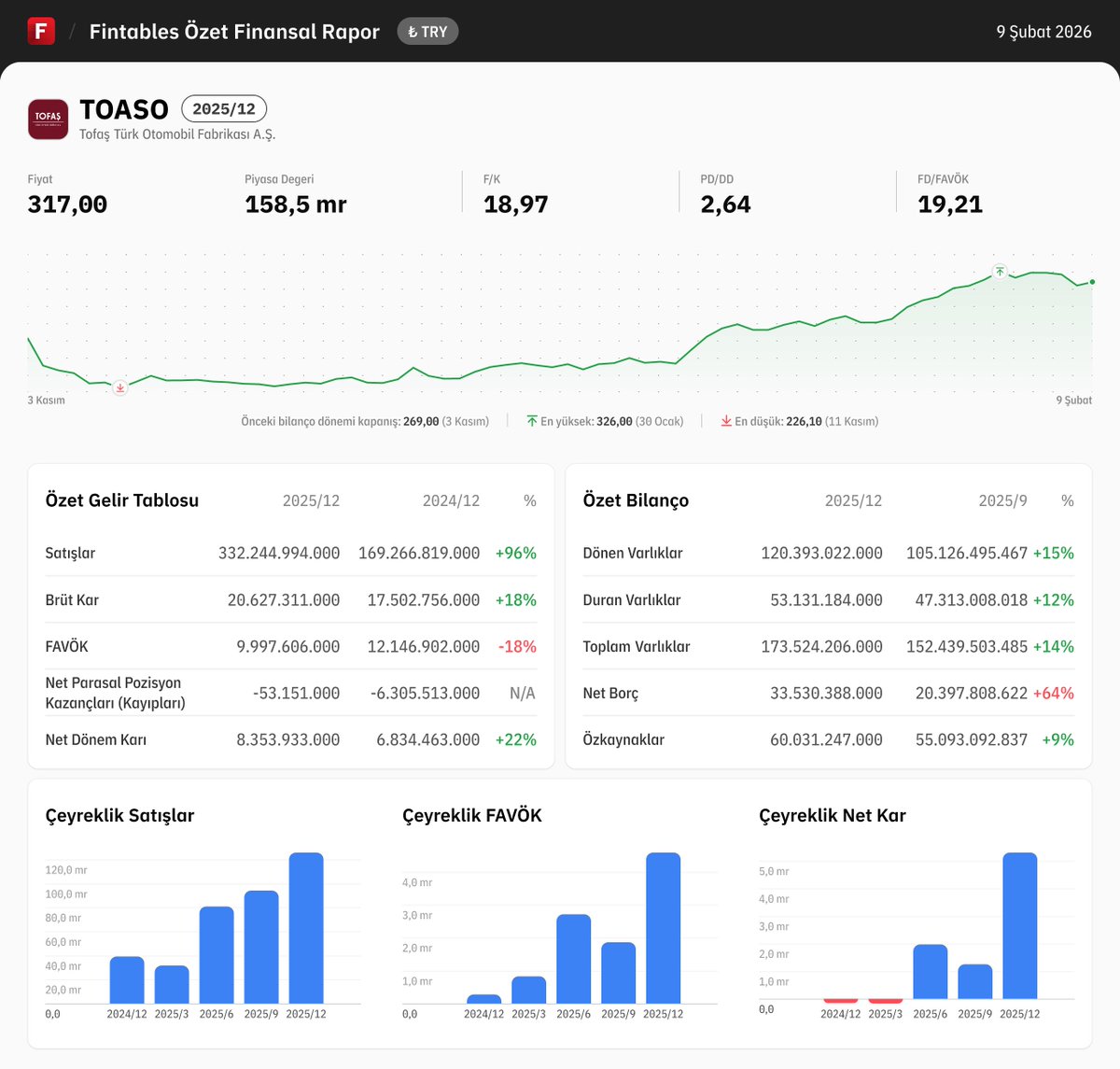Select the red low marker near 3 Kasım
The width and height of the screenshot is (1120, 1069).
point(119,387)
